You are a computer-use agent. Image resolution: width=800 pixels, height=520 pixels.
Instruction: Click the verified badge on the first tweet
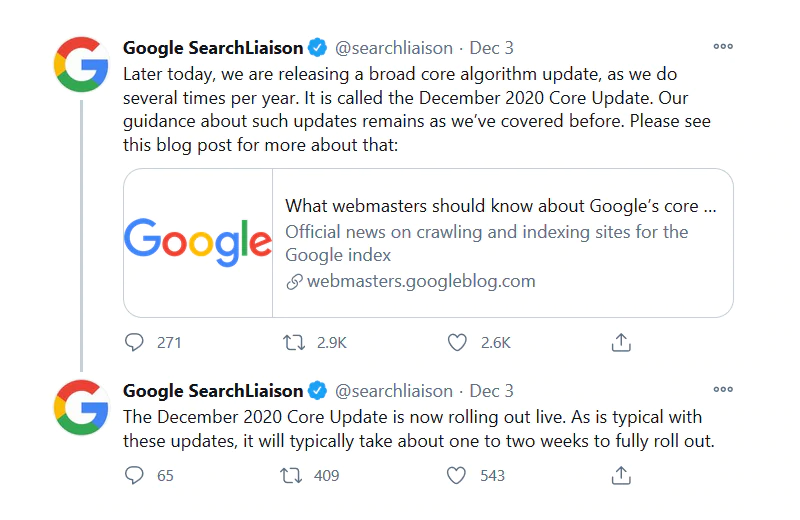coord(317,47)
